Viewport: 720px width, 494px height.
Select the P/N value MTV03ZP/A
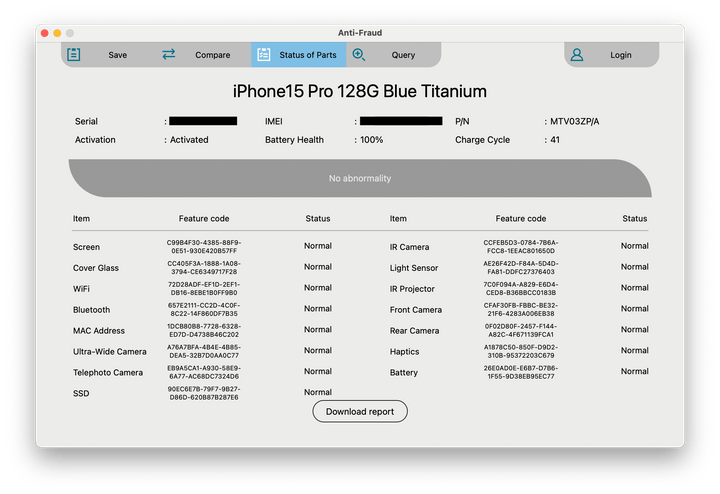point(574,122)
